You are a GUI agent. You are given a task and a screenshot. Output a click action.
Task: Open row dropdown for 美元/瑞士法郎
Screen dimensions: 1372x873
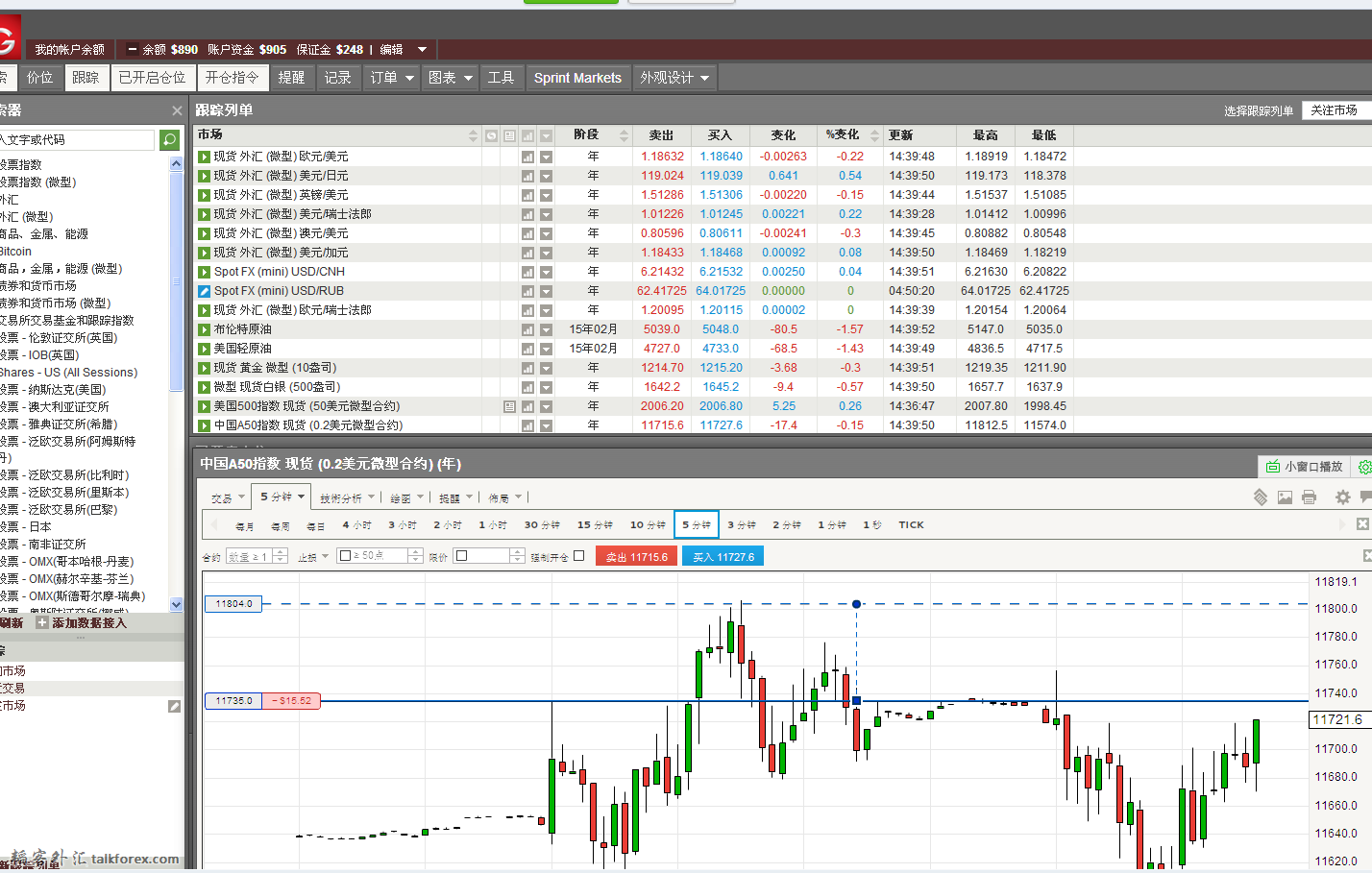point(546,214)
